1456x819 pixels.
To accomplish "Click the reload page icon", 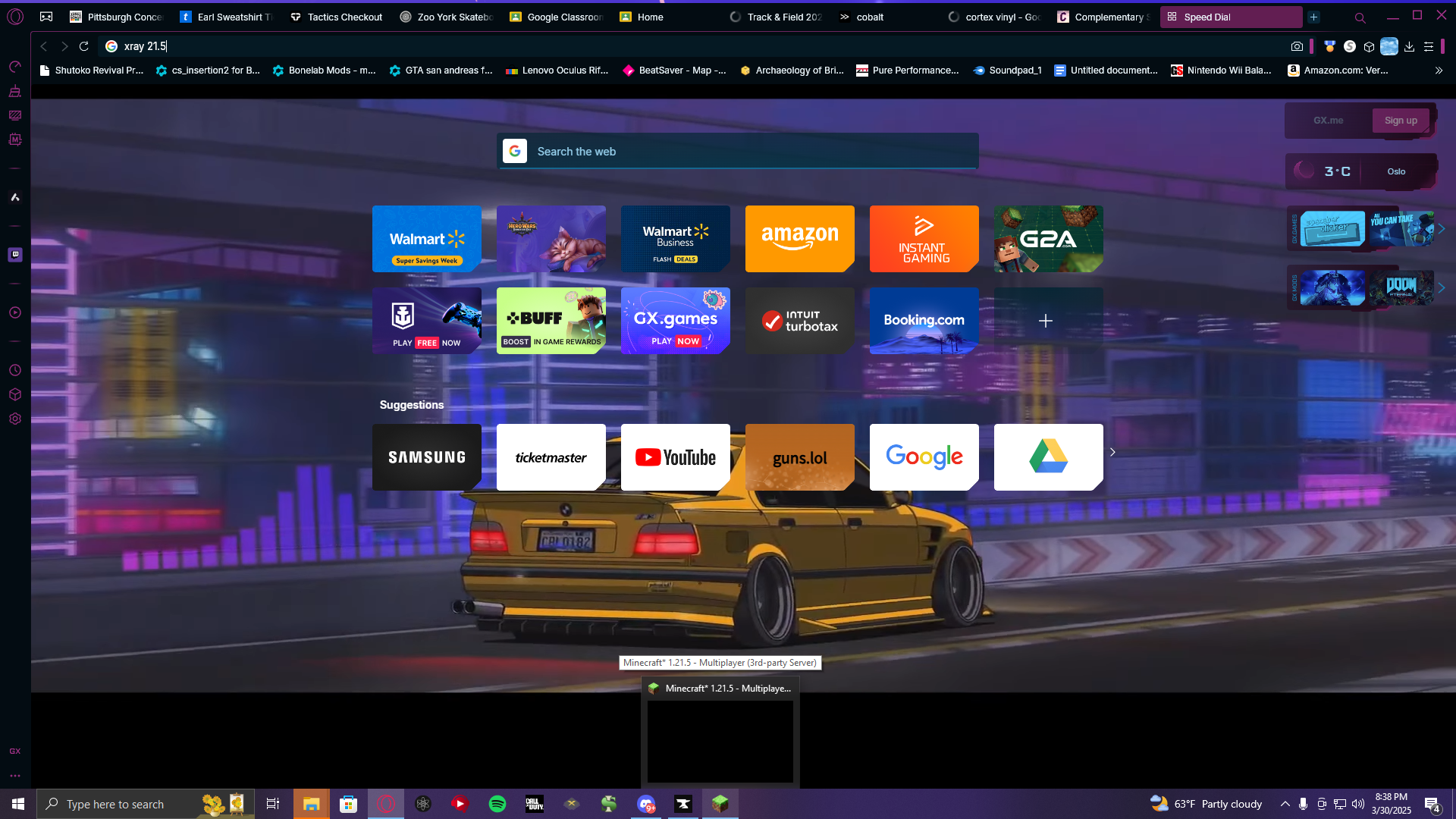I will tap(84, 46).
